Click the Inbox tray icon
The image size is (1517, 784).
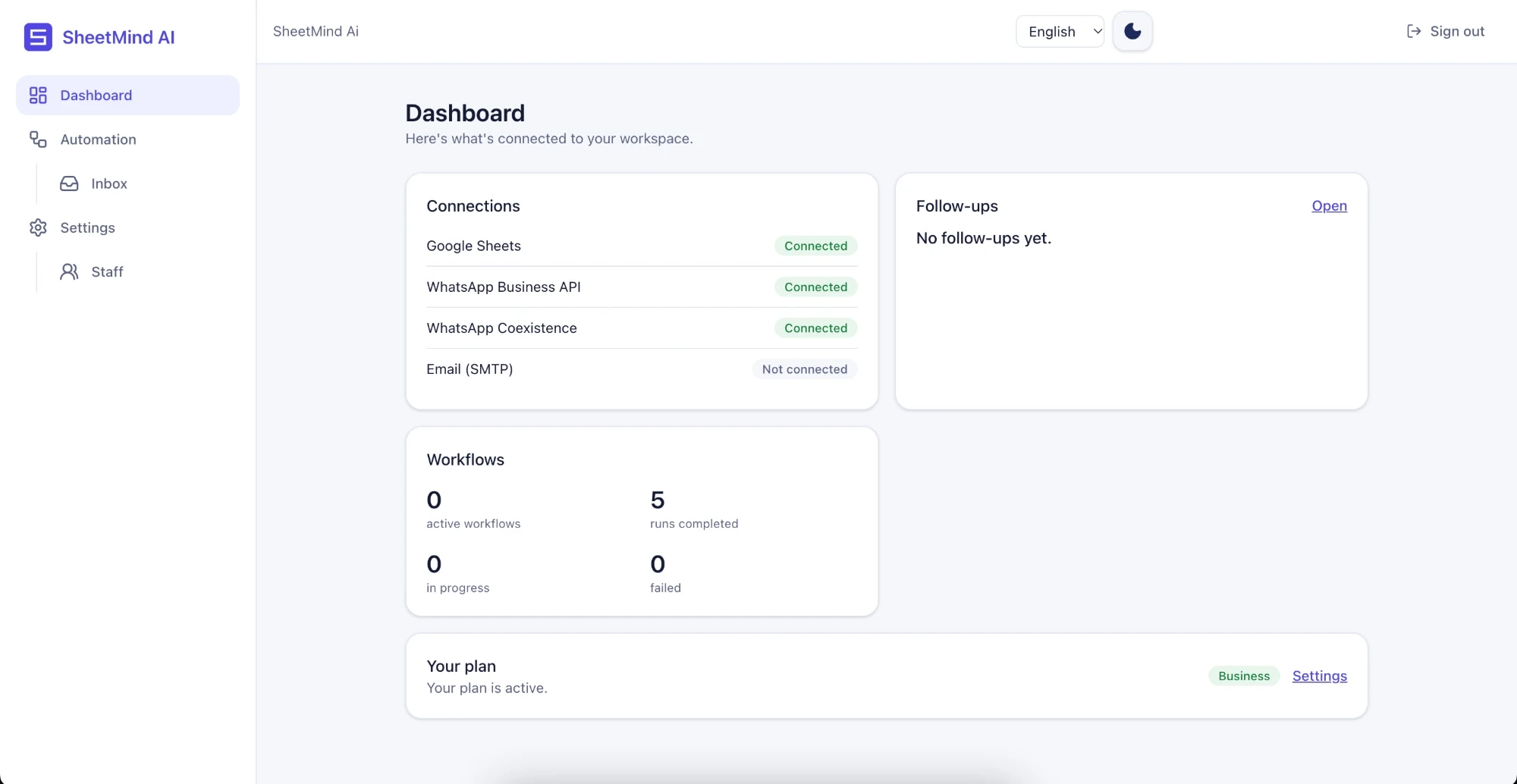pyautogui.click(x=69, y=183)
